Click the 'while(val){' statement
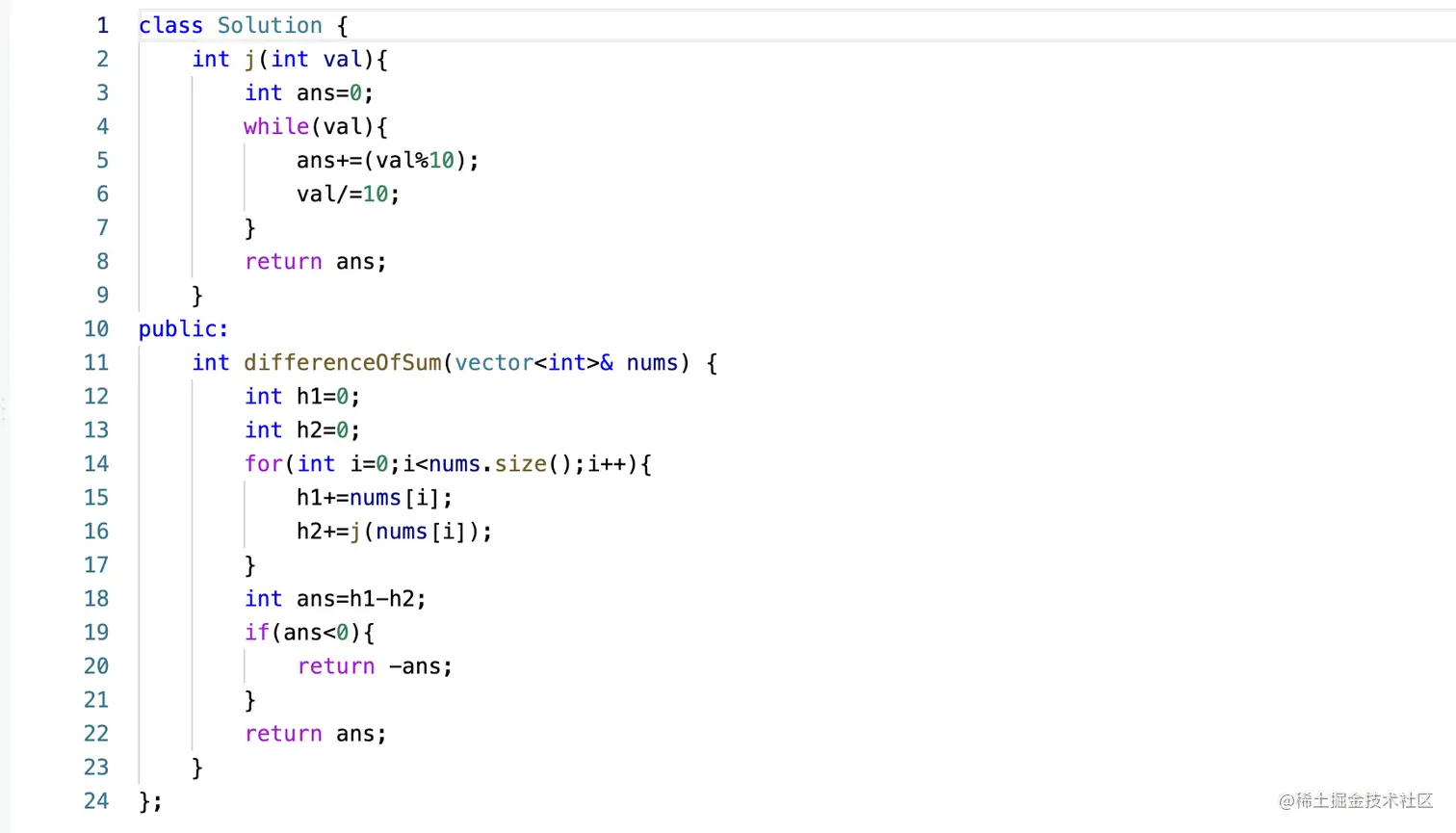This screenshot has height=833, width=1456. [x=316, y=126]
